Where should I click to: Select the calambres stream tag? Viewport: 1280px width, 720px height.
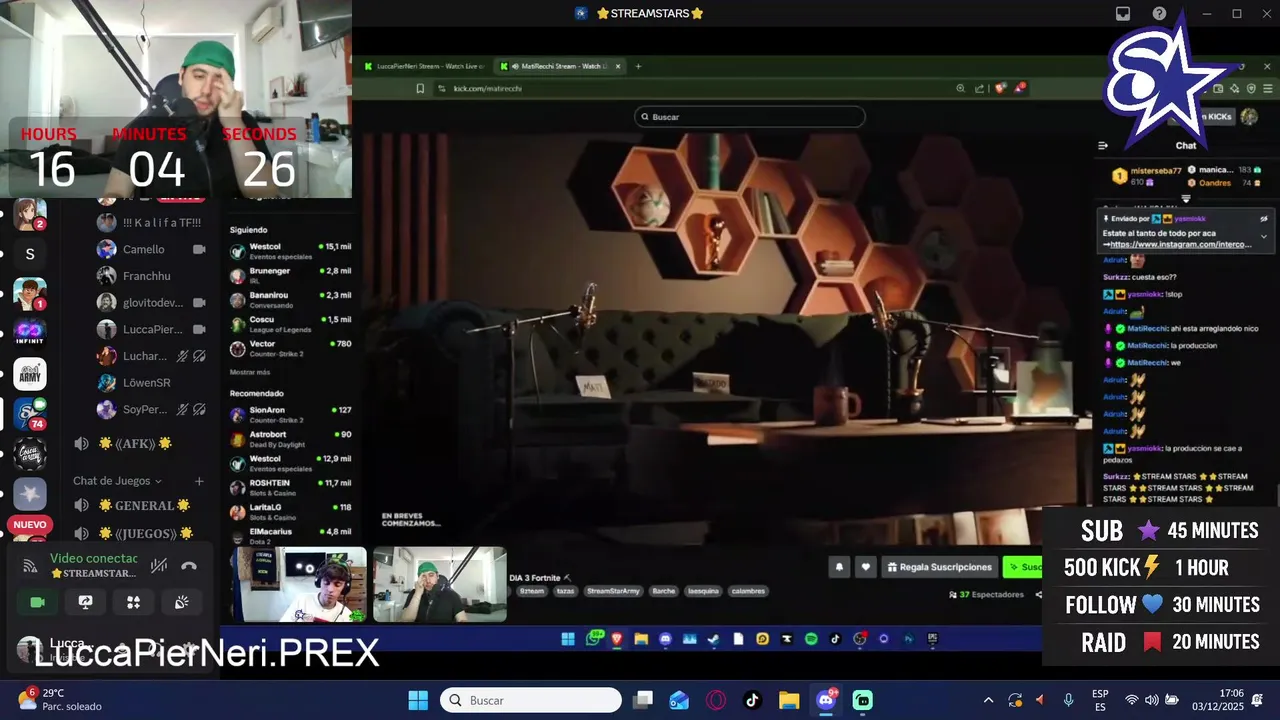(747, 591)
